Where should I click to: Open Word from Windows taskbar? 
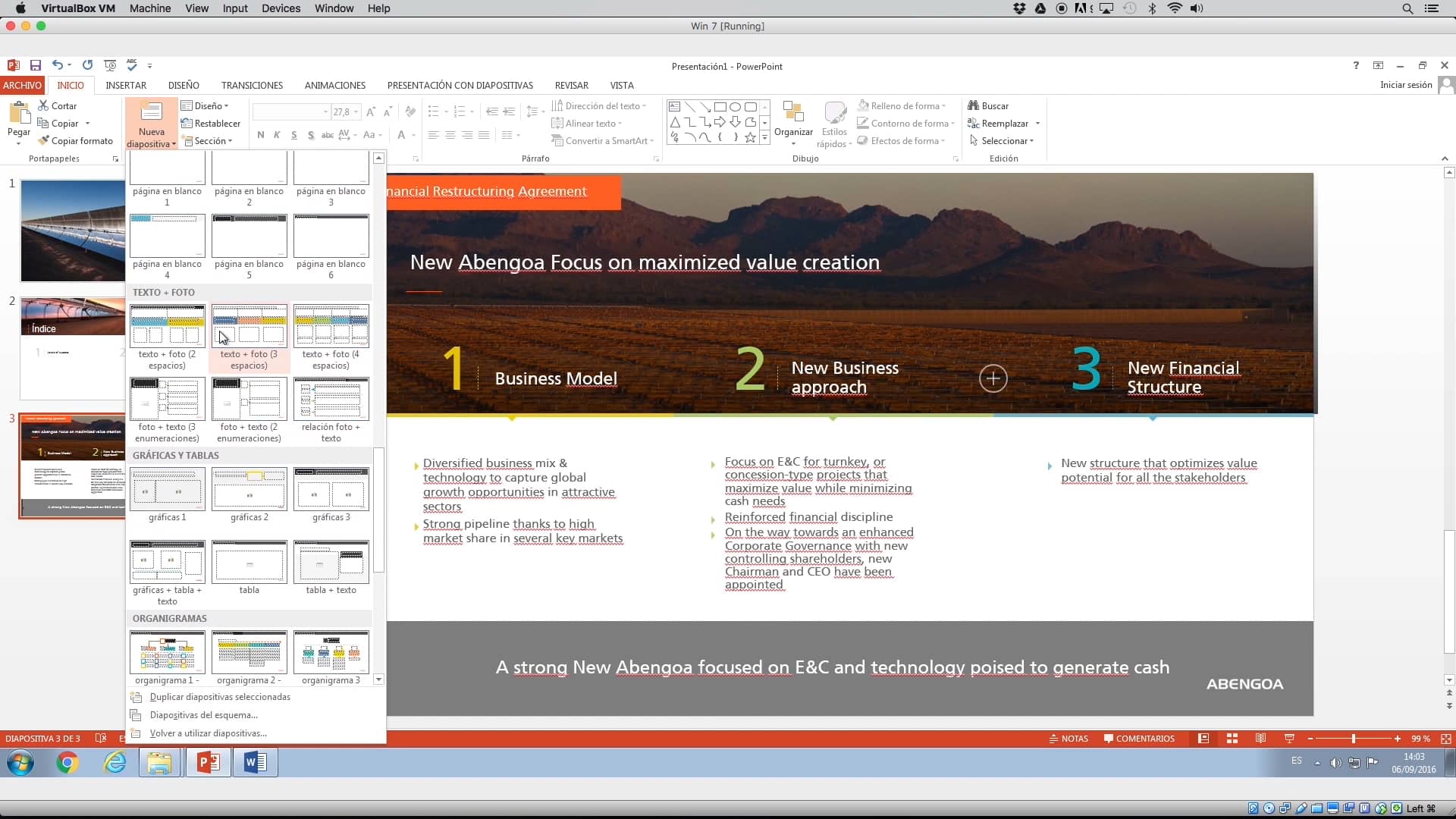click(255, 762)
